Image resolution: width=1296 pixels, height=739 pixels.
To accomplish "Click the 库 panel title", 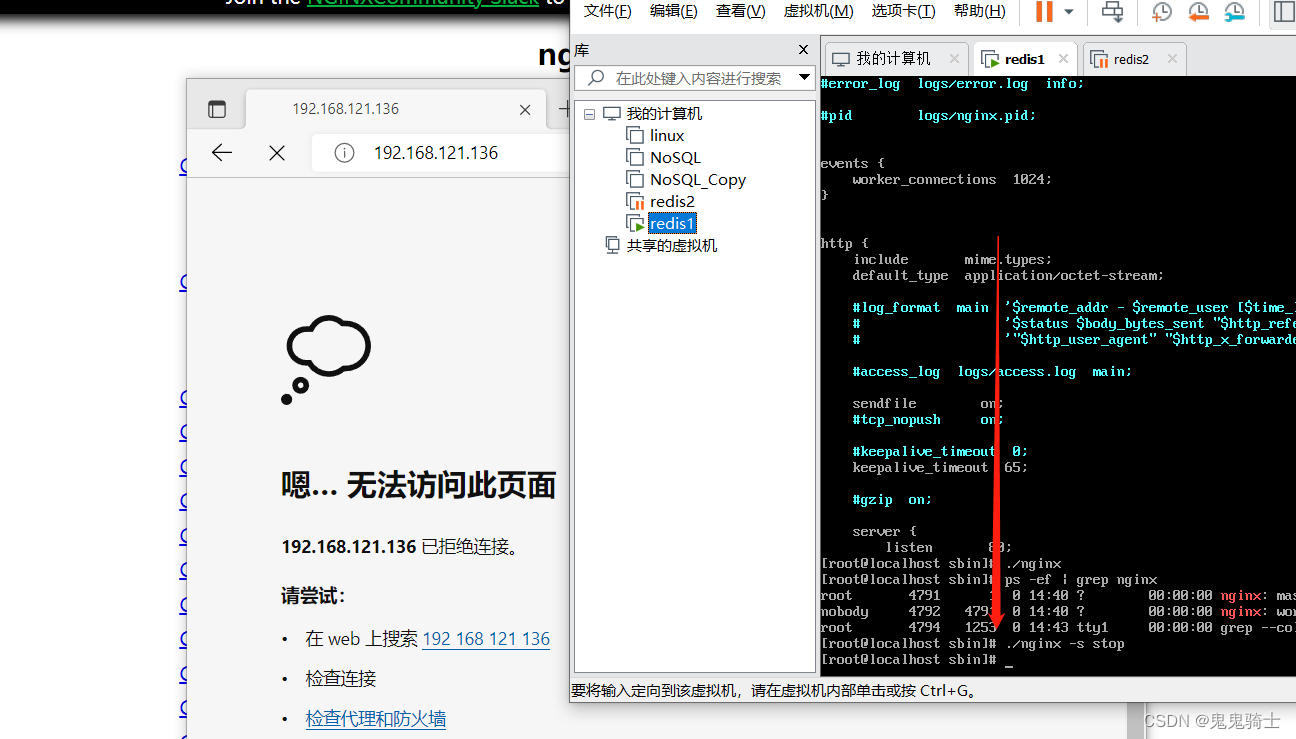I will coord(581,50).
